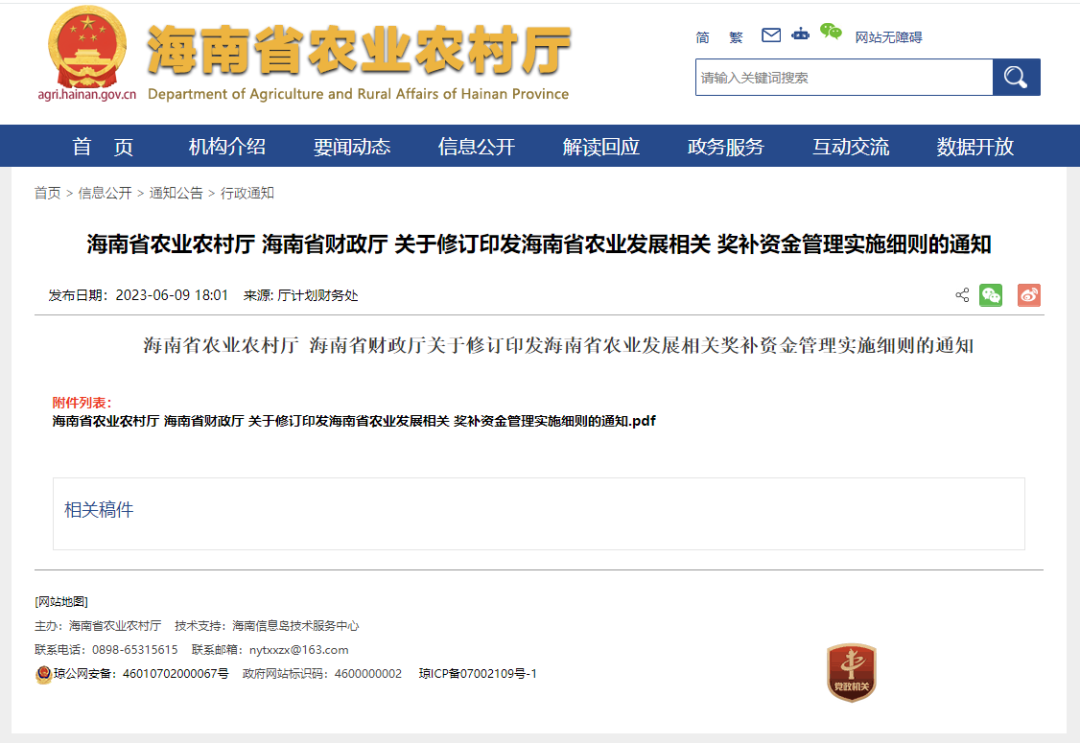Switch to simplified Chinese 简

point(703,37)
